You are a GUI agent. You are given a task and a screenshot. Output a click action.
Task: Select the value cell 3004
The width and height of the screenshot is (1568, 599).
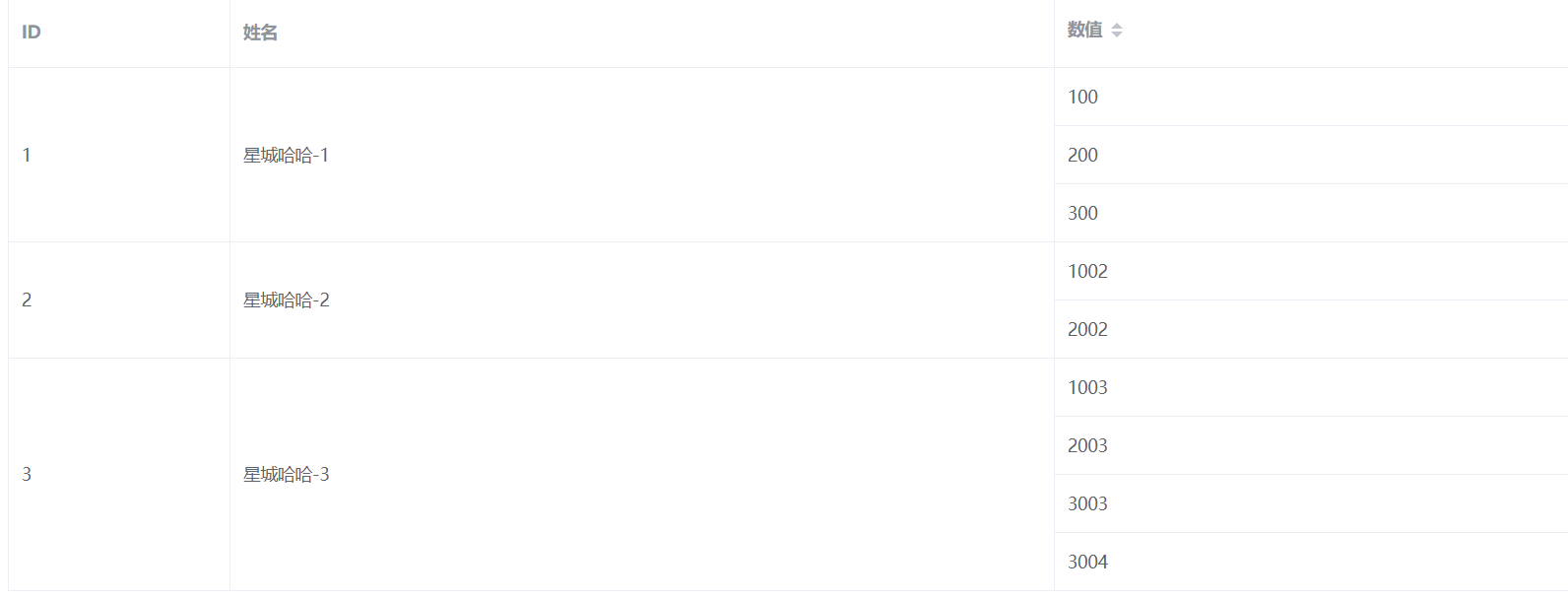point(1311,562)
